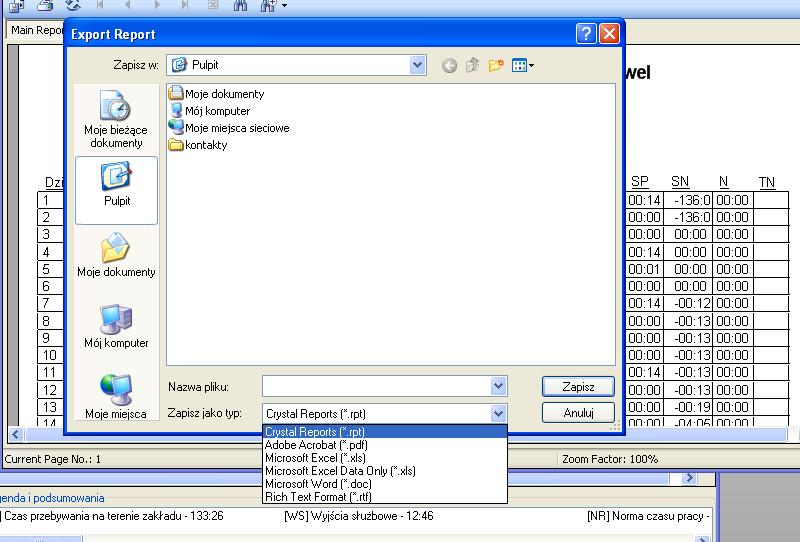Click the lower panel scroll right arrow
Screen dimensions: 800x542
[x=689, y=478]
